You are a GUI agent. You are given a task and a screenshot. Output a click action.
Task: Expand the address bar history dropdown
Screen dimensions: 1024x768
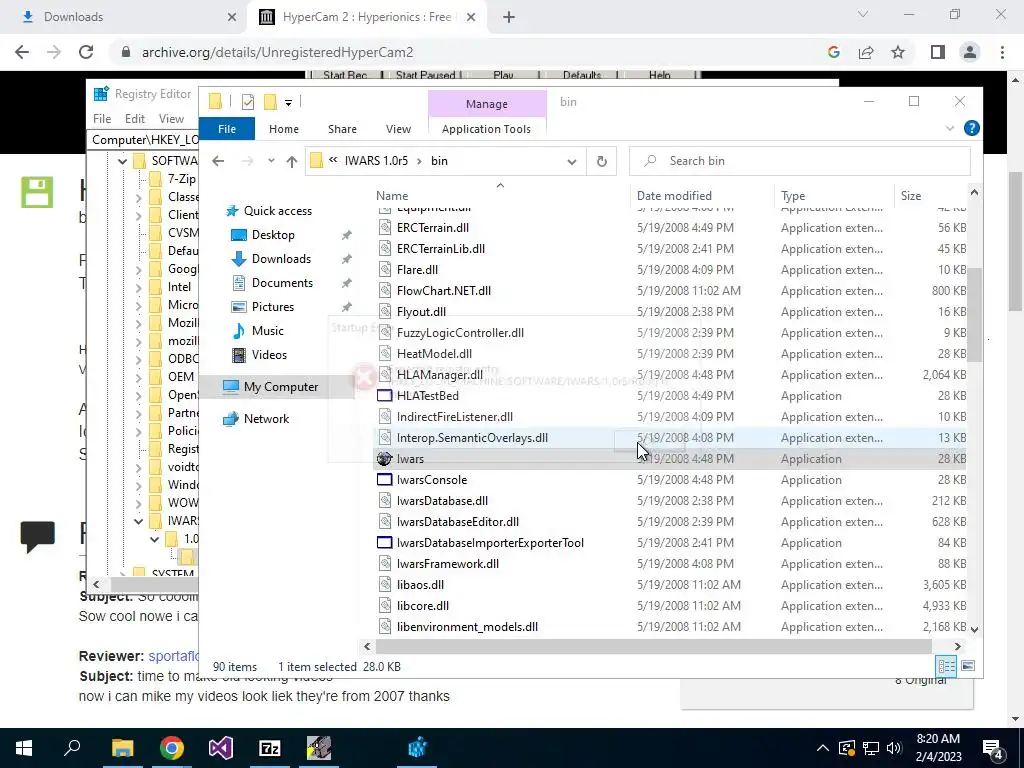(x=571, y=162)
